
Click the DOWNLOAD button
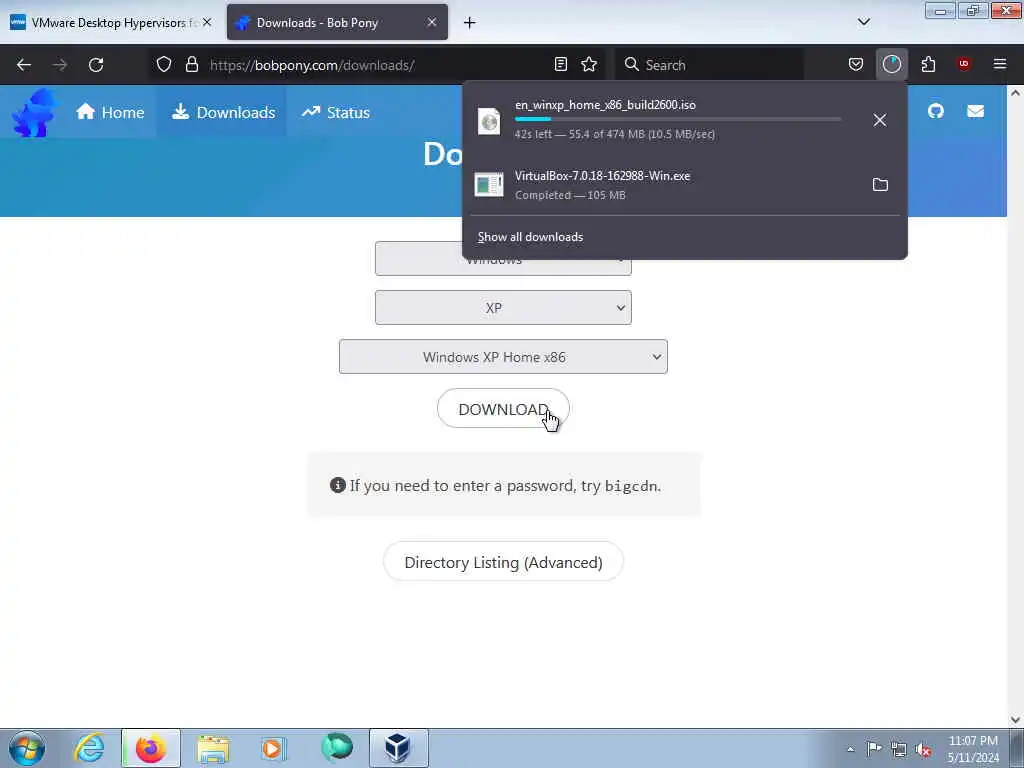[x=503, y=409]
